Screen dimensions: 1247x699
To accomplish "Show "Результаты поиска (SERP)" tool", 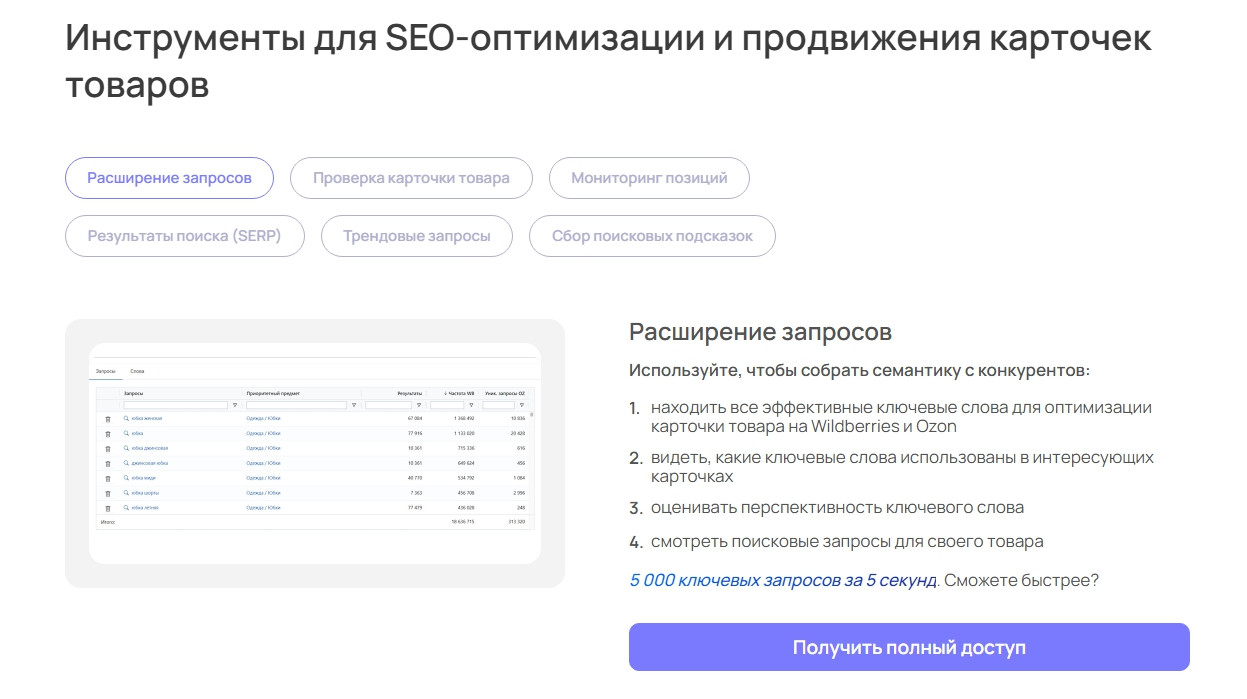I will (184, 237).
